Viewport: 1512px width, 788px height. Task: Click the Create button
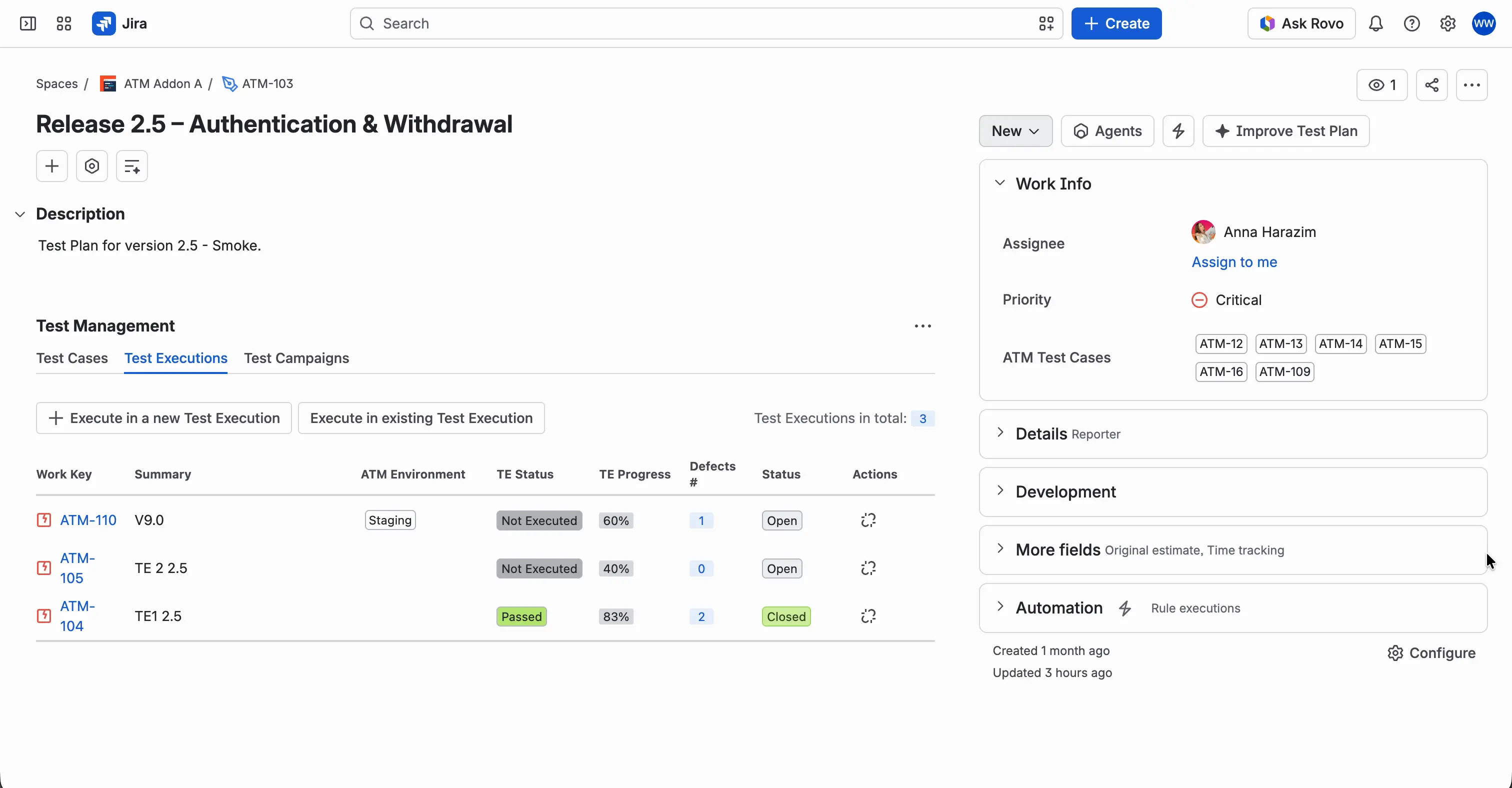point(1116,23)
